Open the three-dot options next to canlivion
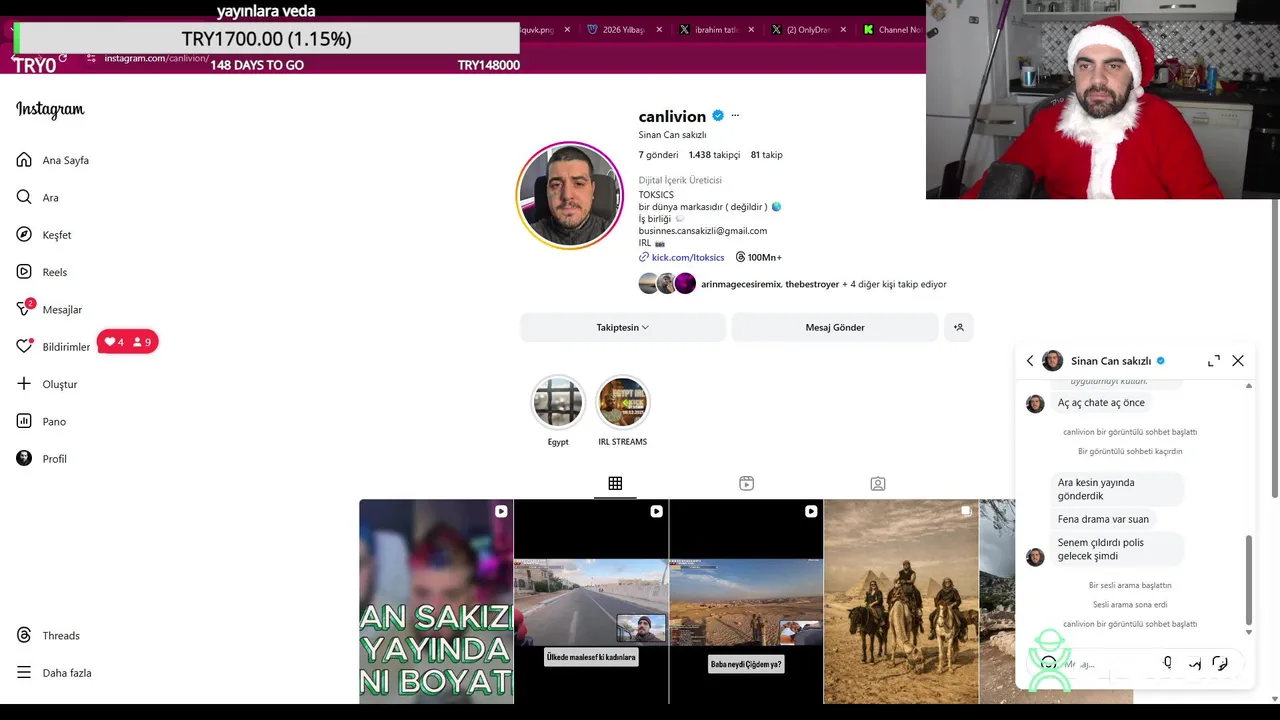1280x720 pixels. coord(735,116)
